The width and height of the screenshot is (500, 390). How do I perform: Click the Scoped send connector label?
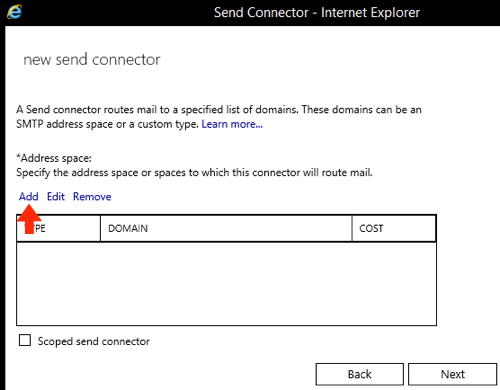pos(94,341)
